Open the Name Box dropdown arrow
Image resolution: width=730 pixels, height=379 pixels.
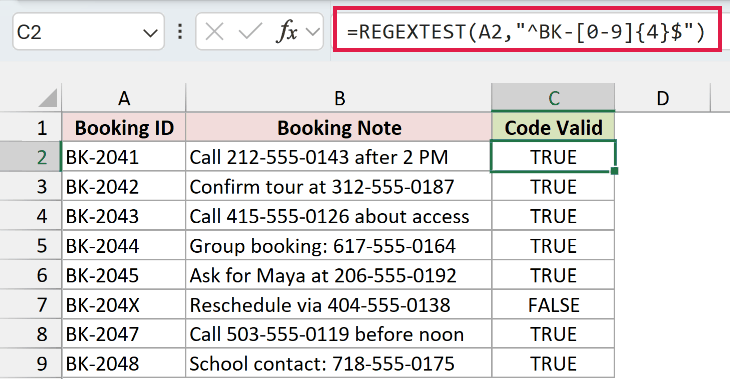click(x=150, y=33)
